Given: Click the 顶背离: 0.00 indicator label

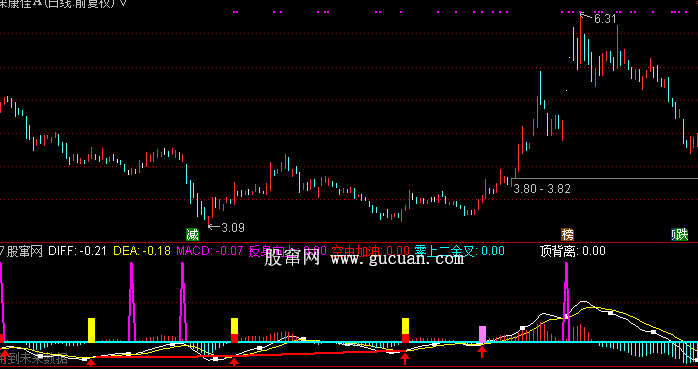Looking at the screenshot, I should pos(572,251).
